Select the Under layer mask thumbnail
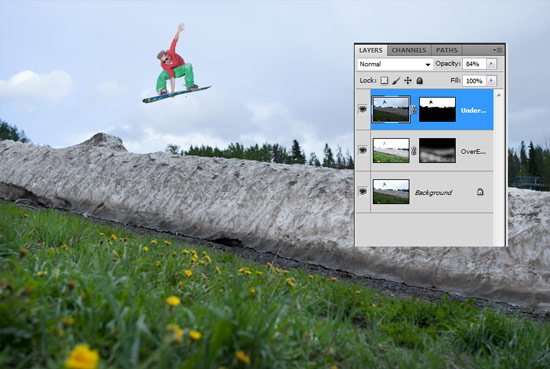This screenshot has height=369, width=550. (x=437, y=110)
